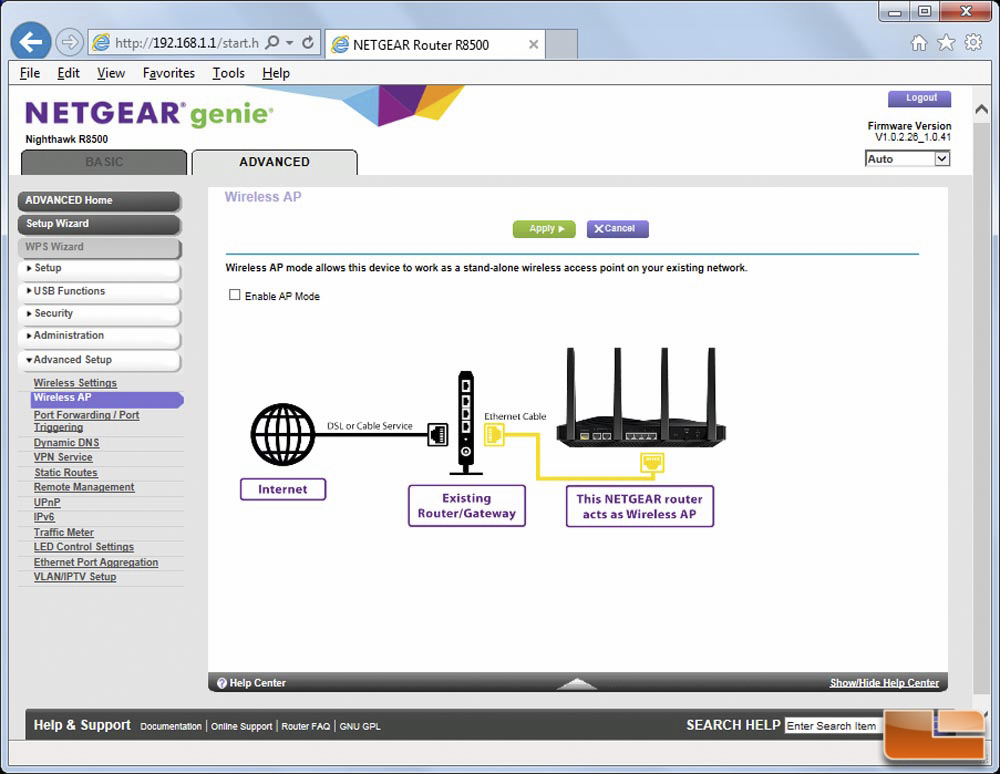Open address bar autocomplete dropdown arrow
The height and width of the screenshot is (774, 1000).
(x=290, y=43)
